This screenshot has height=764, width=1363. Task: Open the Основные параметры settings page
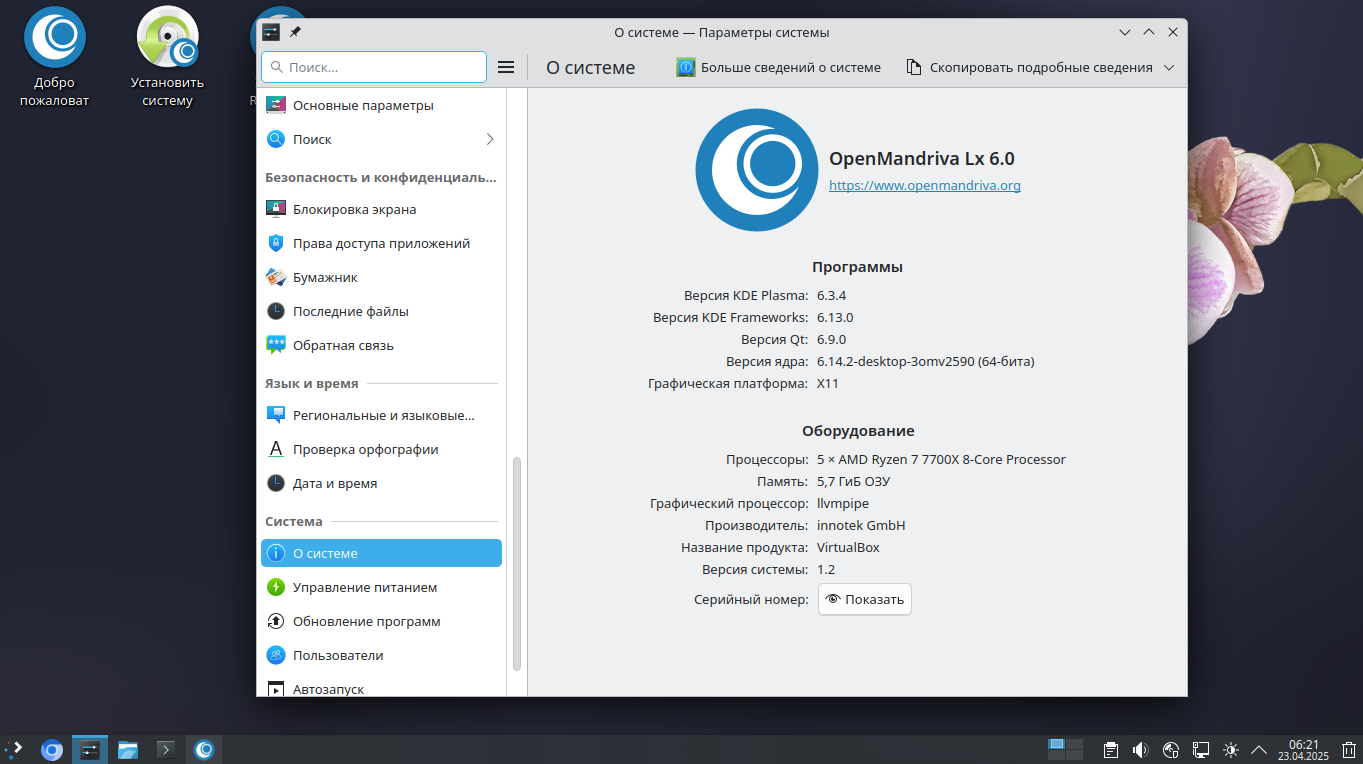coord(381,105)
